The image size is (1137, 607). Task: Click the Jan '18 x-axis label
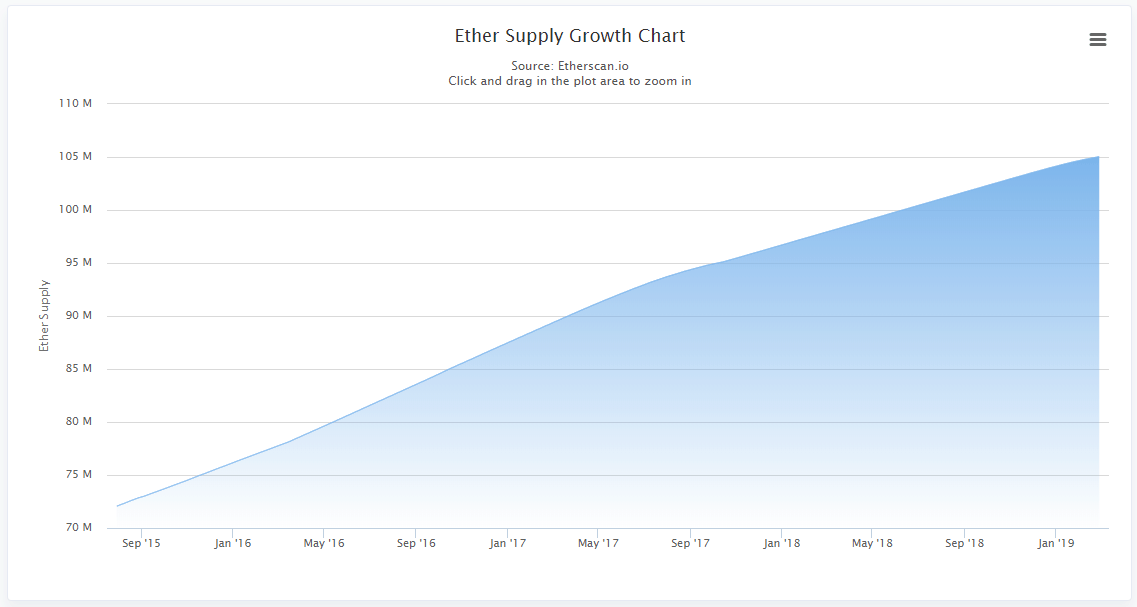point(782,543)
